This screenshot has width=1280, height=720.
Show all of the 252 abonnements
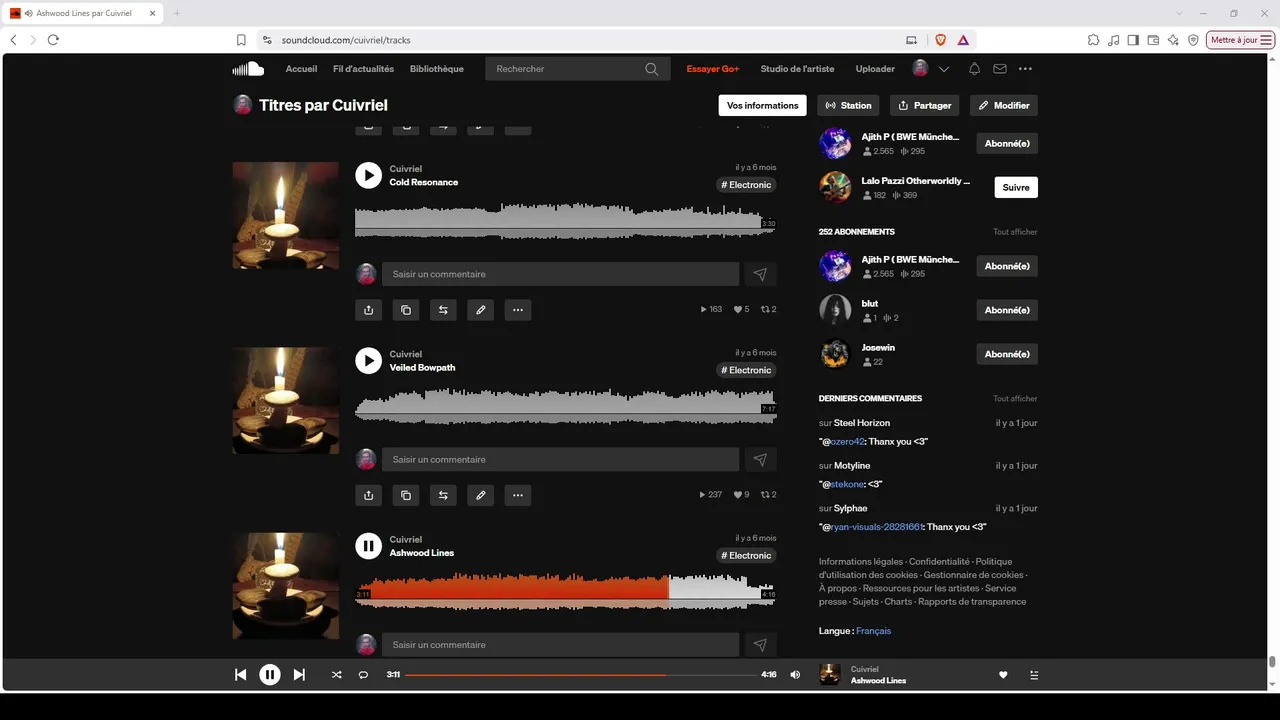(x=1015, y=232)
